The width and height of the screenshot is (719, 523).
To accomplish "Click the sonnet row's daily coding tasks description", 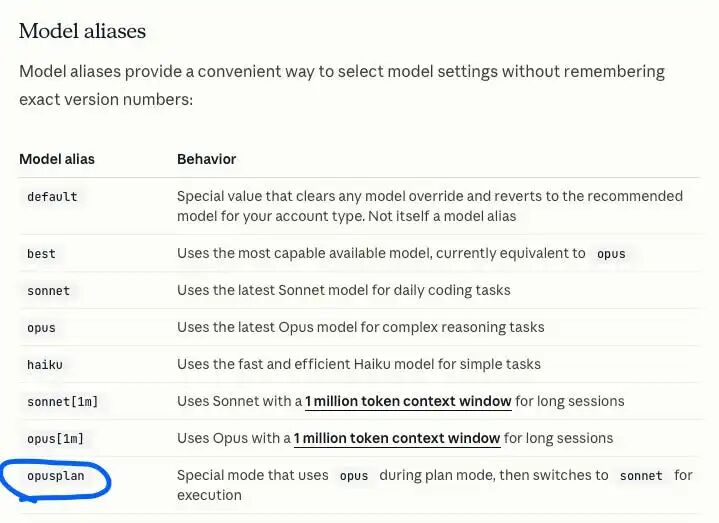I will pos(343,290).
